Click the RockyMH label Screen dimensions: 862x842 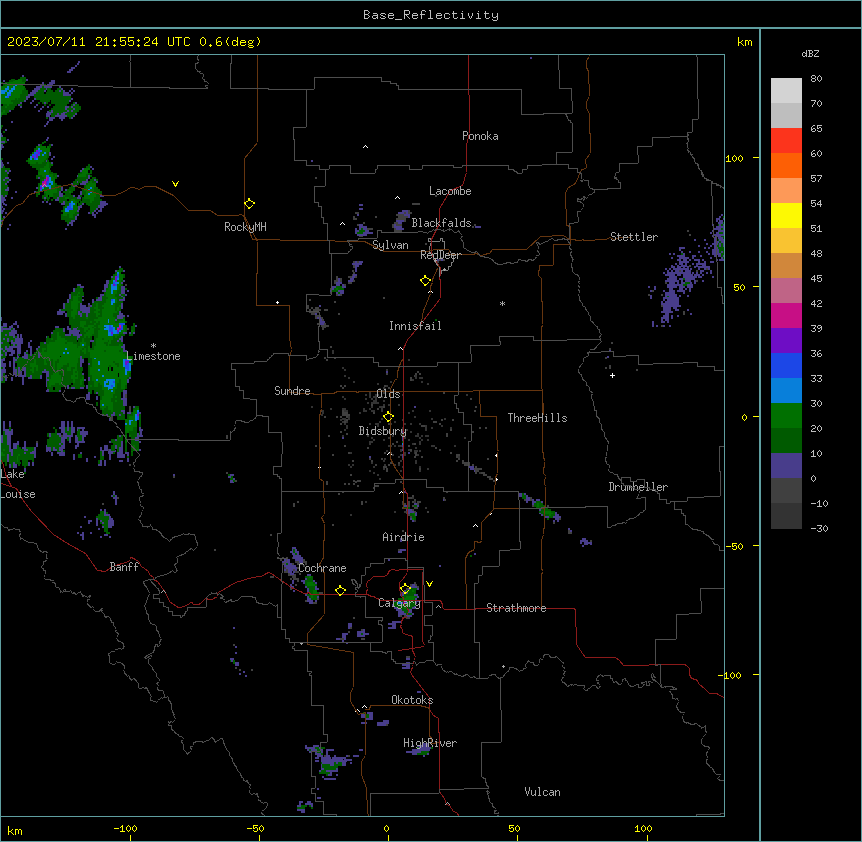click(245, 227)
